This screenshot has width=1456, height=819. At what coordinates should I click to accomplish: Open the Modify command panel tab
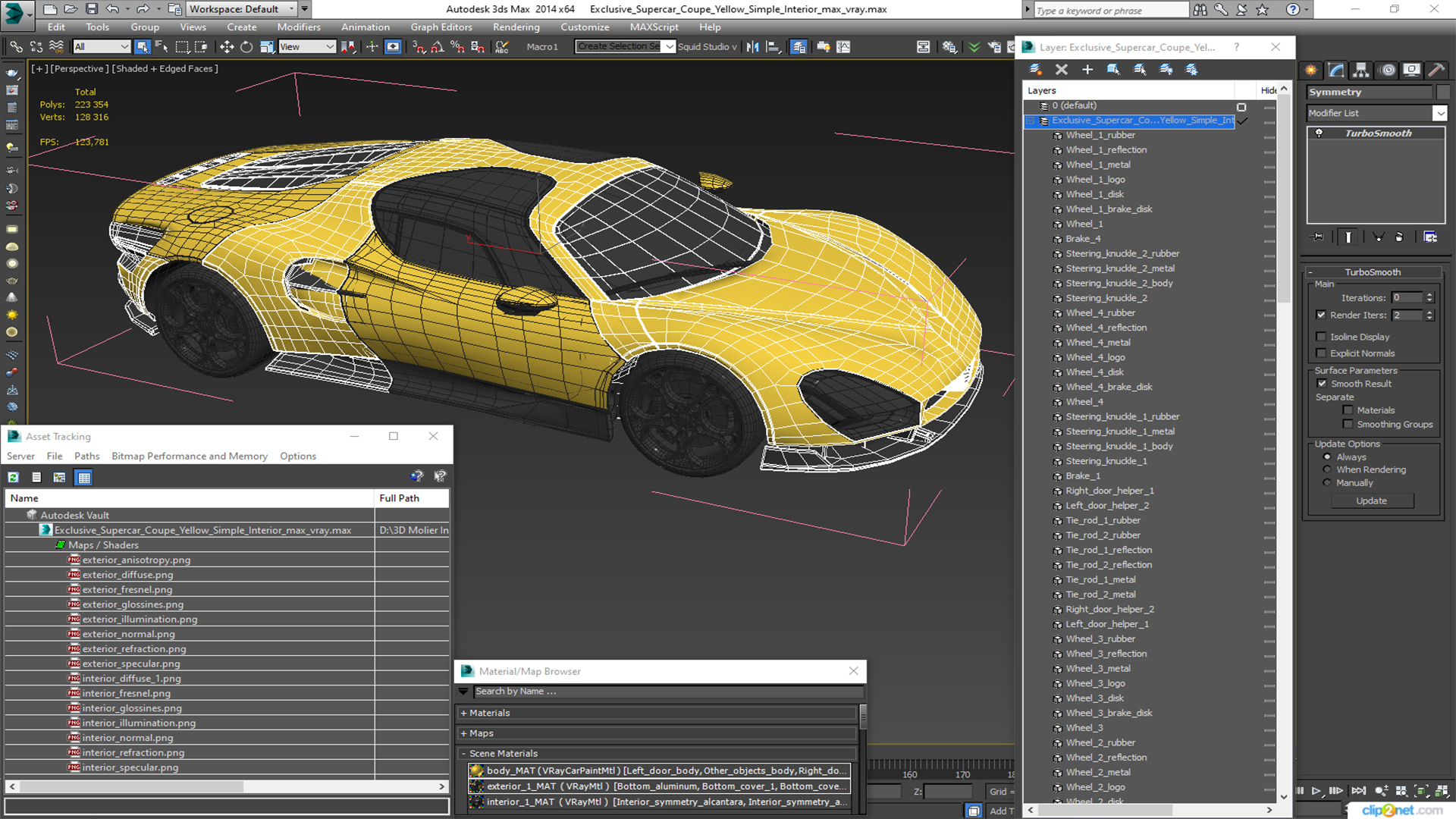[1336, 70]
